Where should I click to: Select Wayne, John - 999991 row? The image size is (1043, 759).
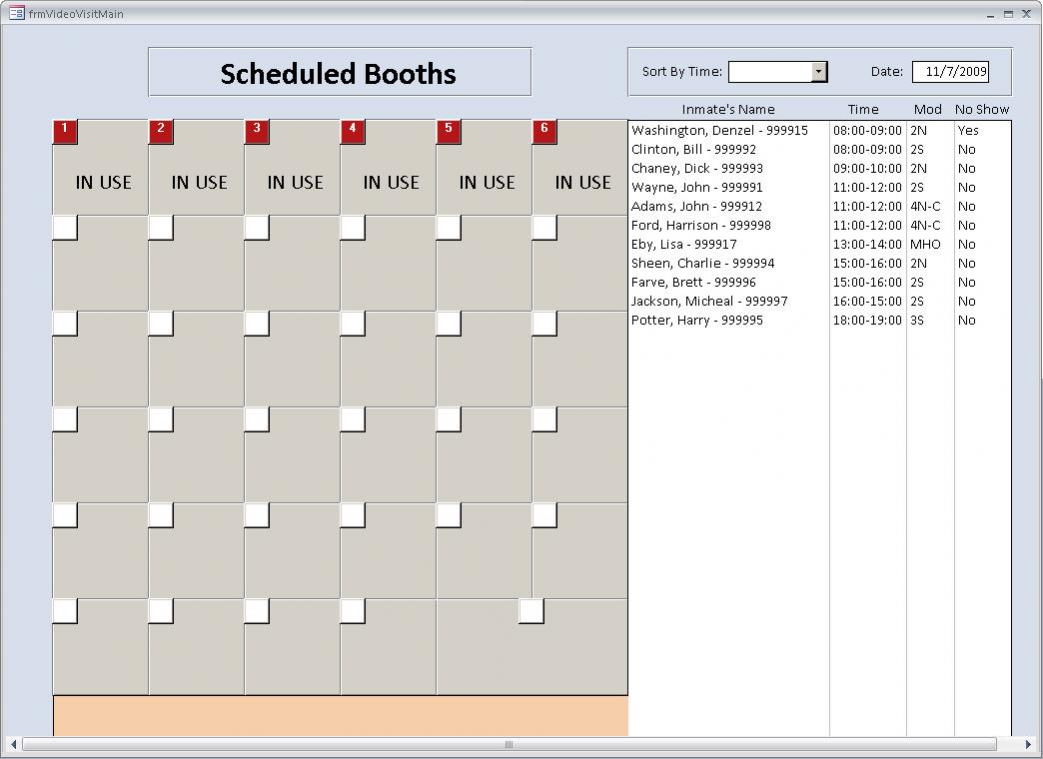[820, 188]
